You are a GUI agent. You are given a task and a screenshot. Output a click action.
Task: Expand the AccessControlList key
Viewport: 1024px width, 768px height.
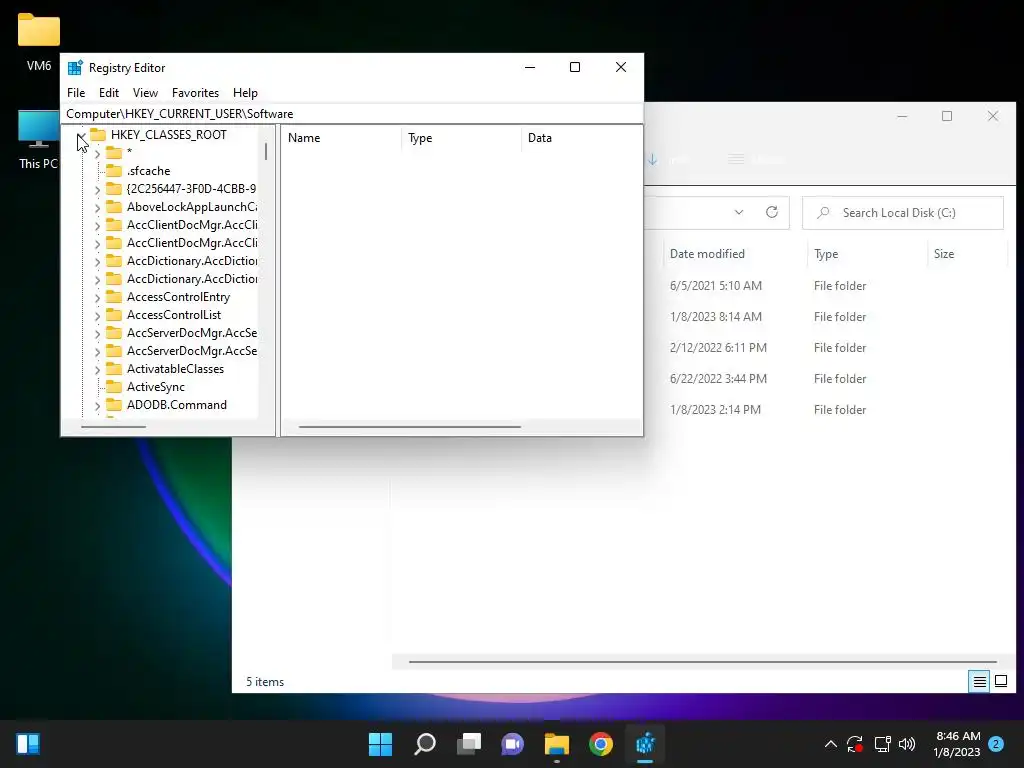tap(97, 315)
